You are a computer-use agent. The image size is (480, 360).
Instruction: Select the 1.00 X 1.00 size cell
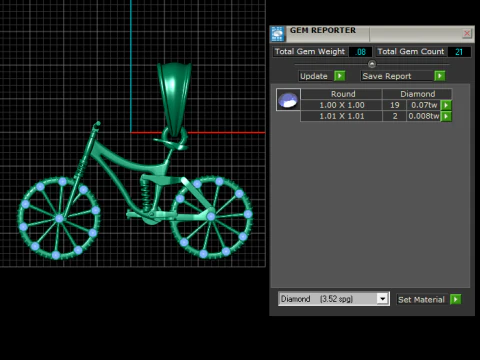coord(342,105)
